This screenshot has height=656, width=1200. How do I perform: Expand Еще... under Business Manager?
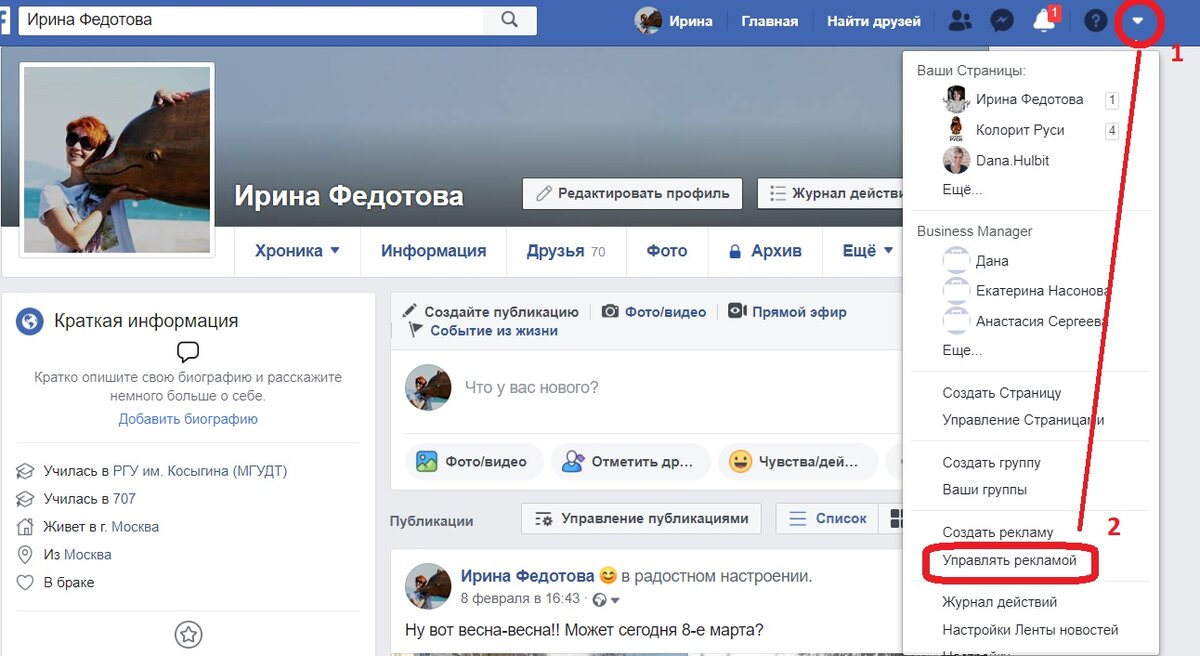(x=962, y=350)
